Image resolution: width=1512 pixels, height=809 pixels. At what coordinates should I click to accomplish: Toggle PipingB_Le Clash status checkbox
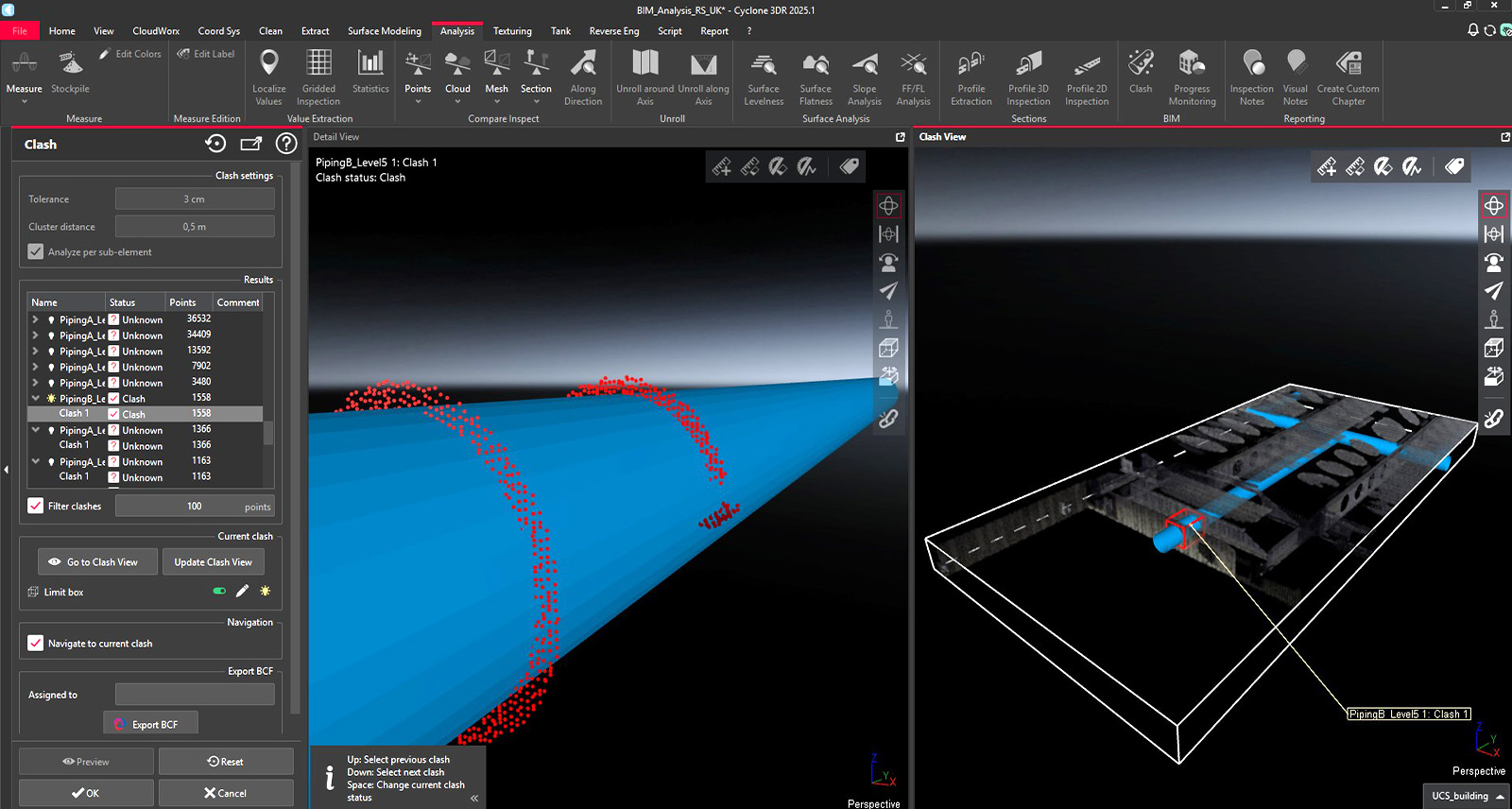pos(113,398)
